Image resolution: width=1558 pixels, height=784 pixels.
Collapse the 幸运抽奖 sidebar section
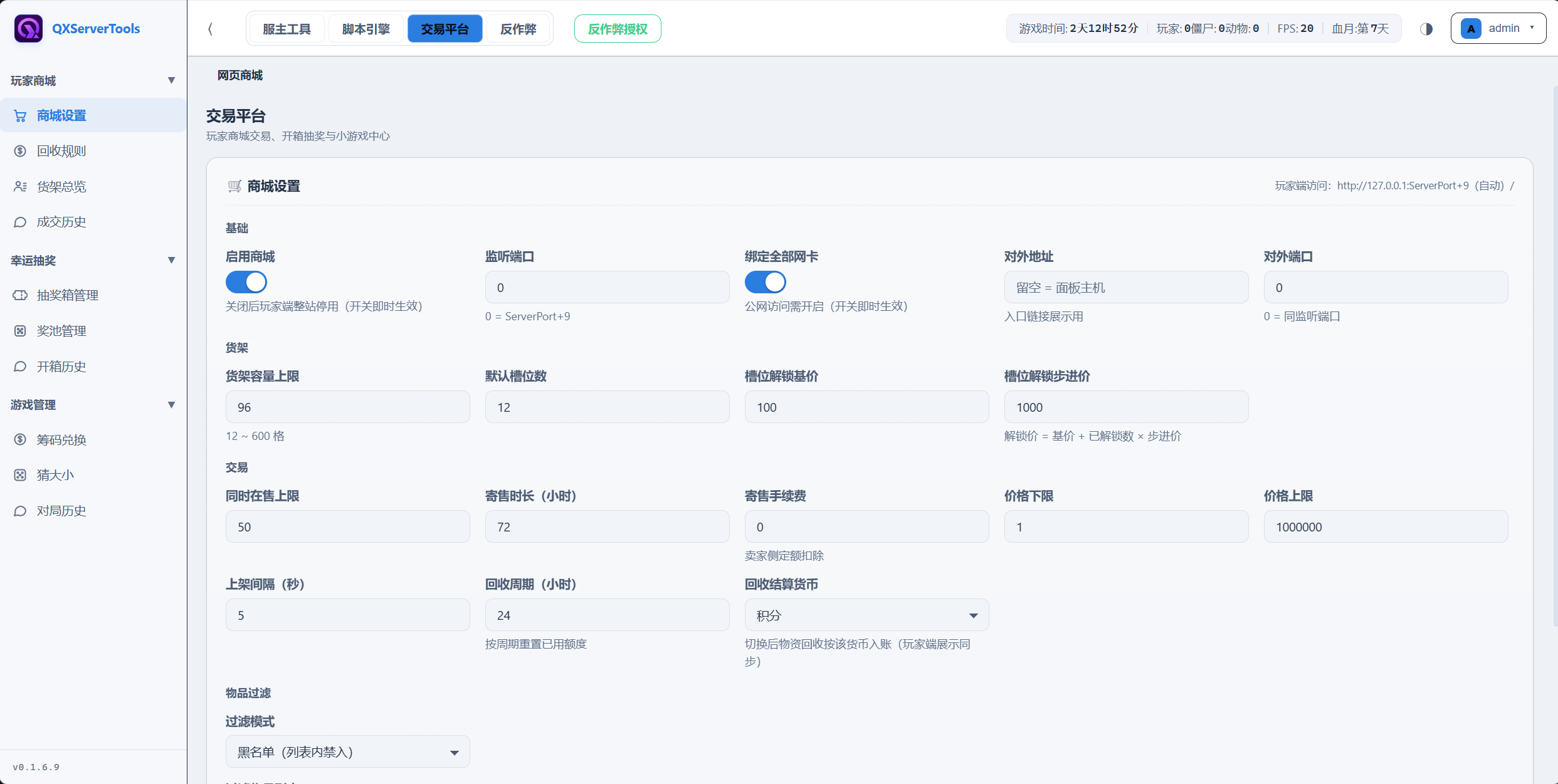[171, 260]
